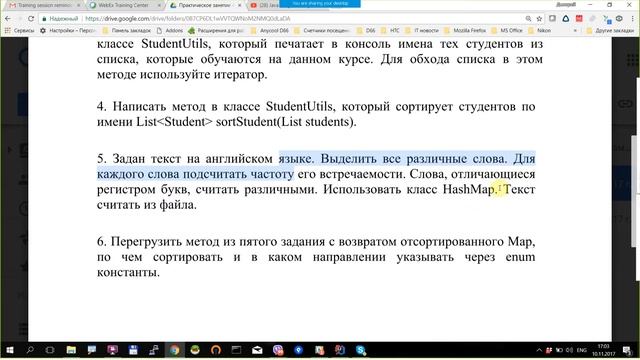The image size is (640, 360).
Task: Expand the bookmarks overflow chevron
Action: point(576,31)
